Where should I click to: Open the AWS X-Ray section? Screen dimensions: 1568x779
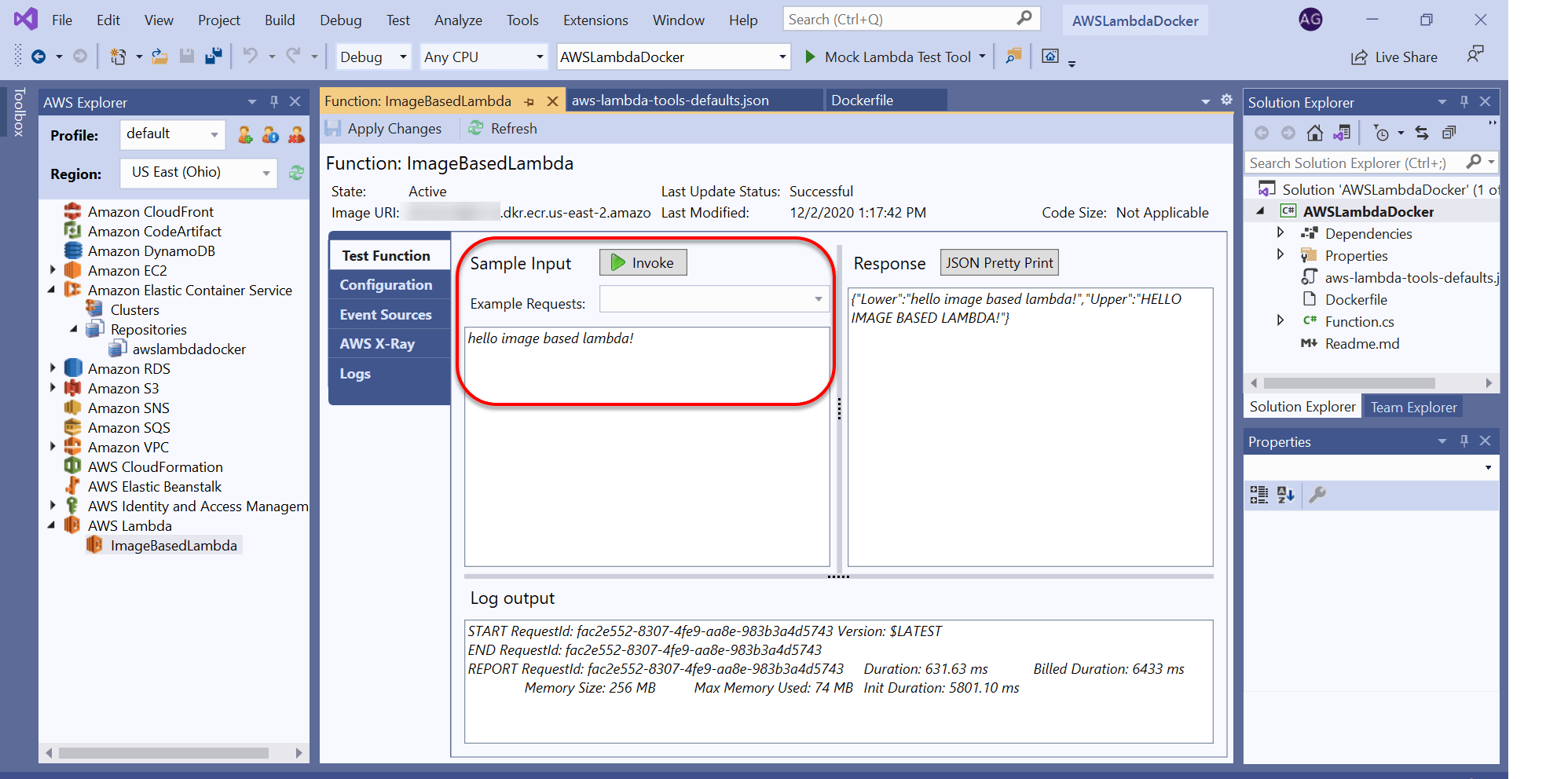(x=389, y=343)
